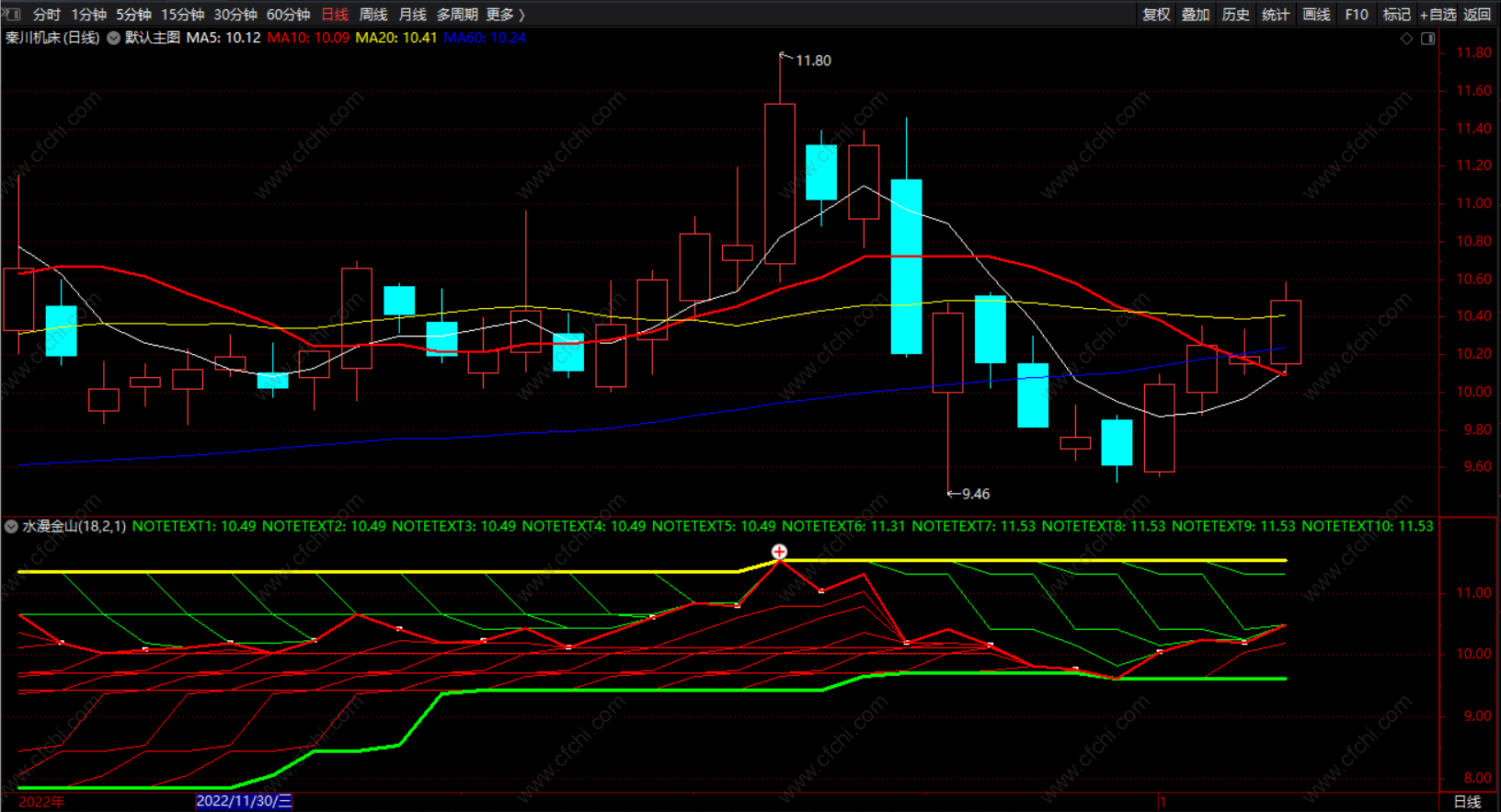Switch to the 30分钟 period tab

click(235, 15)
